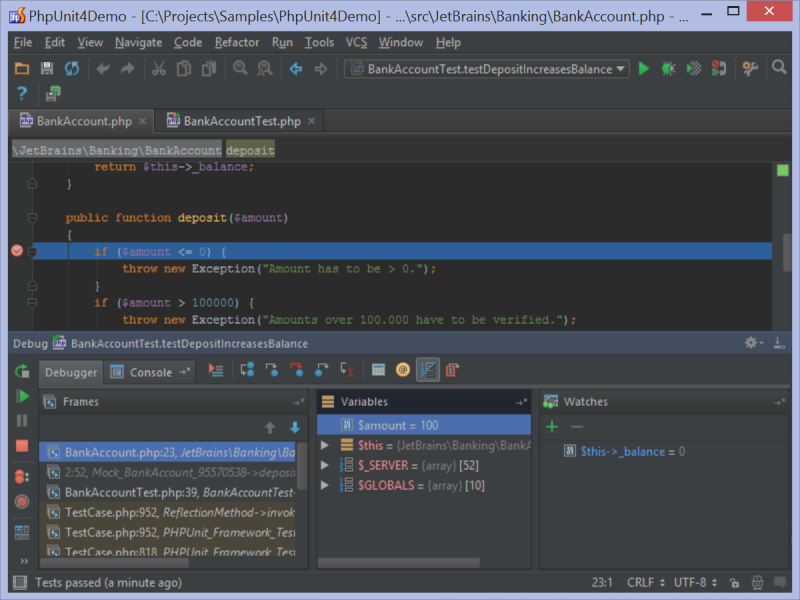Screen dimensions: 800x600
Task: Open the Evaluate Expression calculator icon
Action: pos(378,370)
